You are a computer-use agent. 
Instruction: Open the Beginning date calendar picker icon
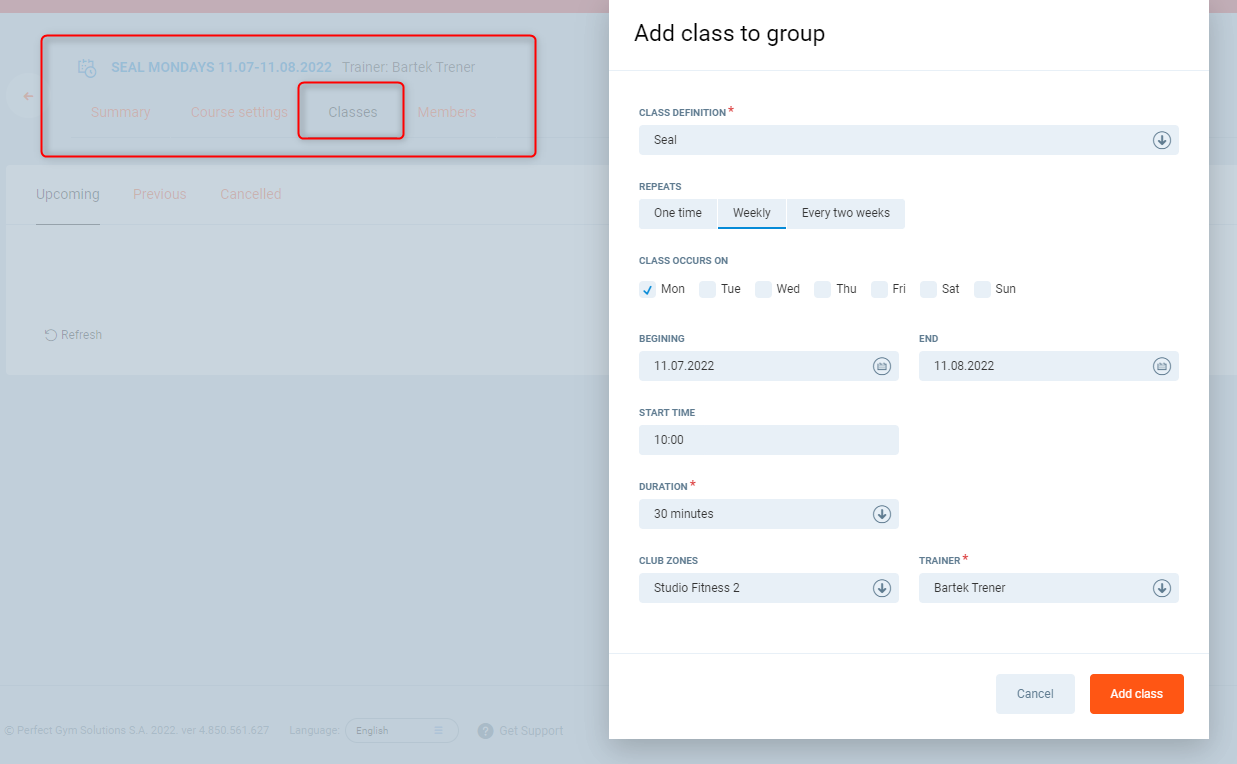click(x=881, y=366)
